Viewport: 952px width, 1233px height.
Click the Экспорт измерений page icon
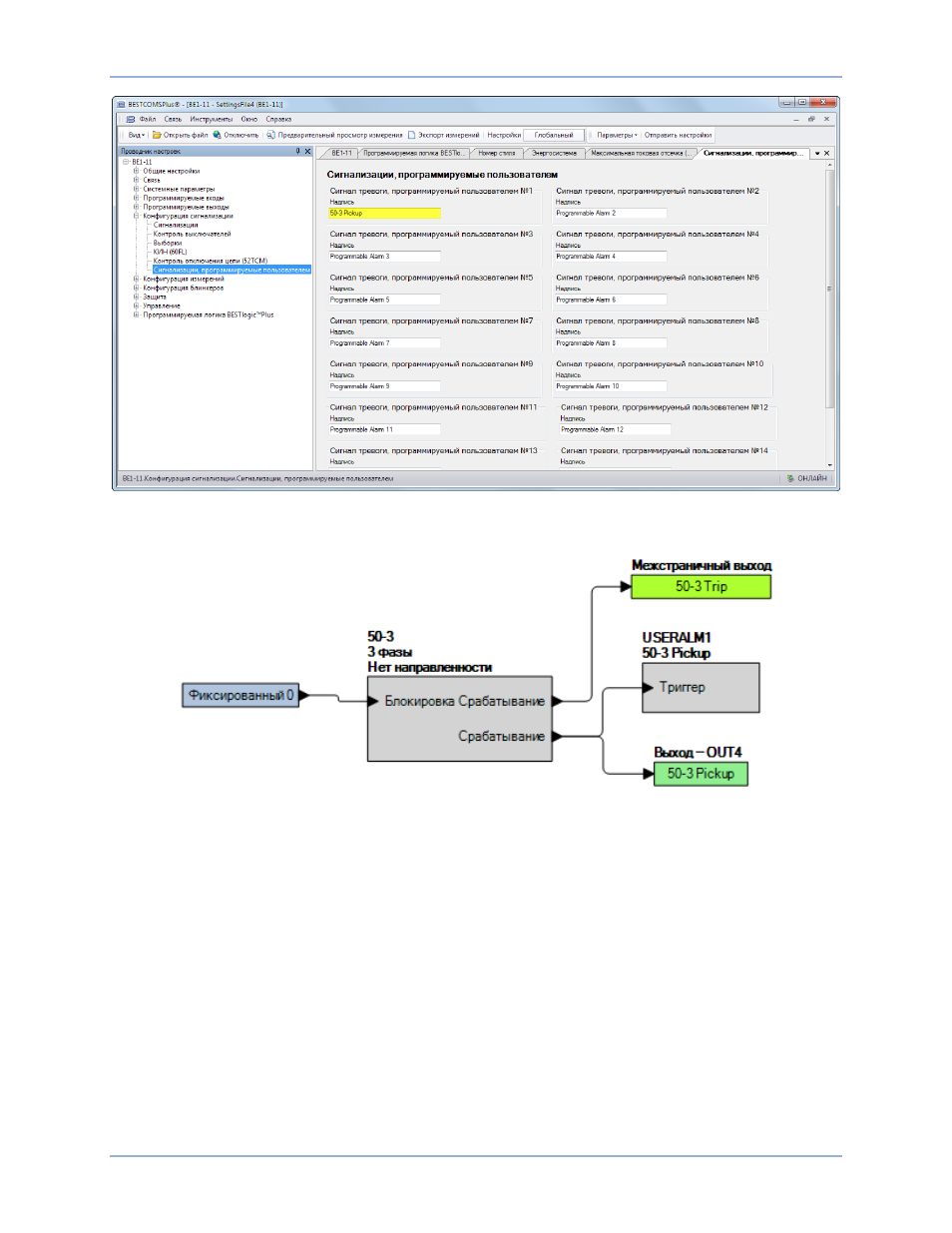click(x=411, y=135)
